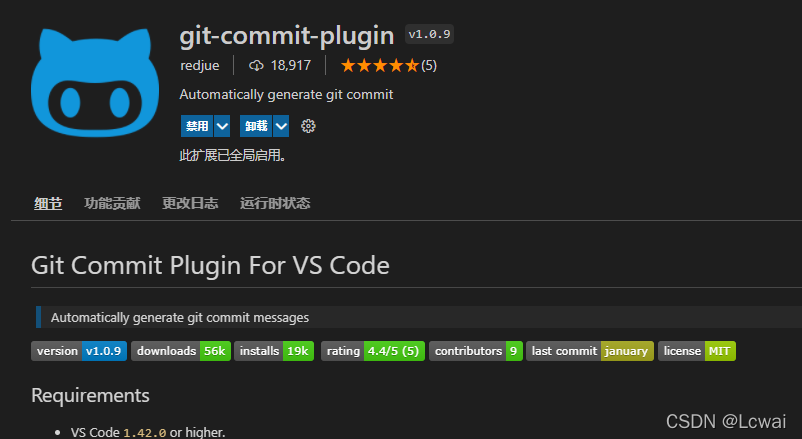Click the downloads 56k badge

(x=181, y=351)
